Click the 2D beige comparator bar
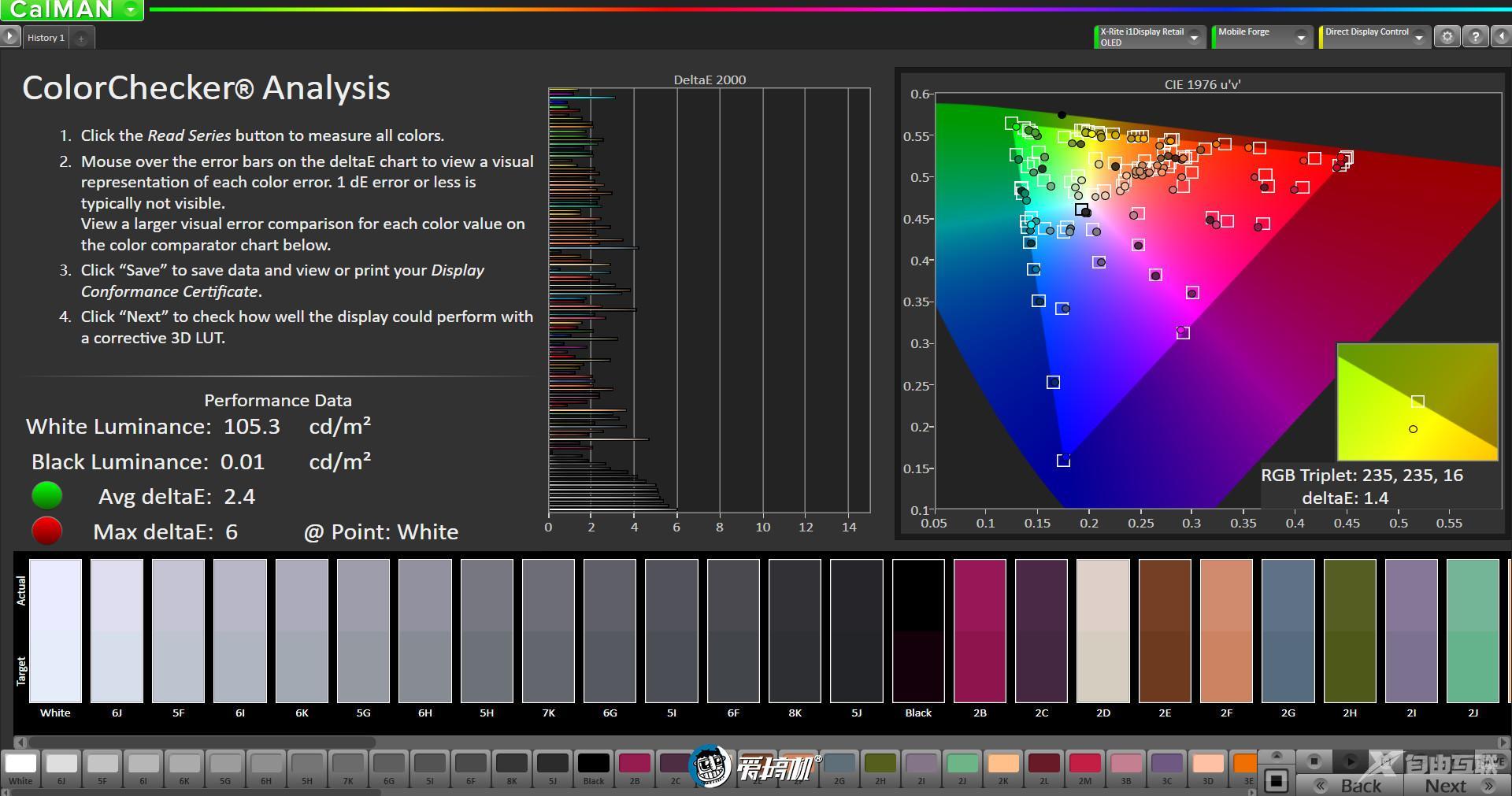1512x796 pixels. 1103,631
